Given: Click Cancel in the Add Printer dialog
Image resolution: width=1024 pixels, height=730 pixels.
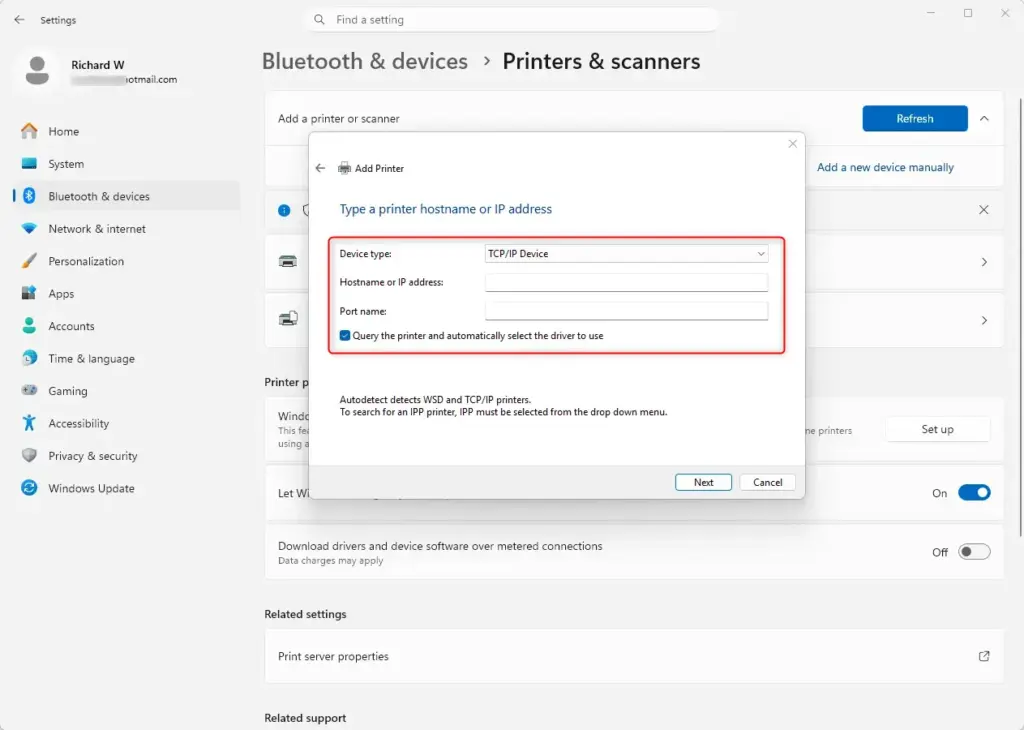Looking at the screenshot, I should tap(767, 482).
